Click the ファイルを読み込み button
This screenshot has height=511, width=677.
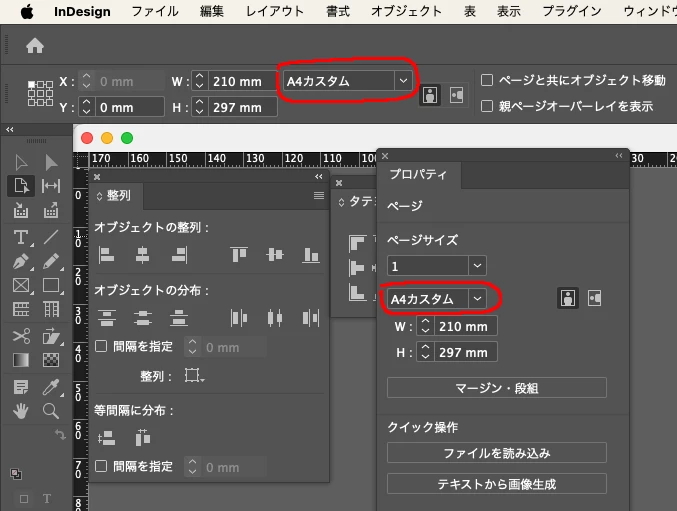(x=497, y=453)
